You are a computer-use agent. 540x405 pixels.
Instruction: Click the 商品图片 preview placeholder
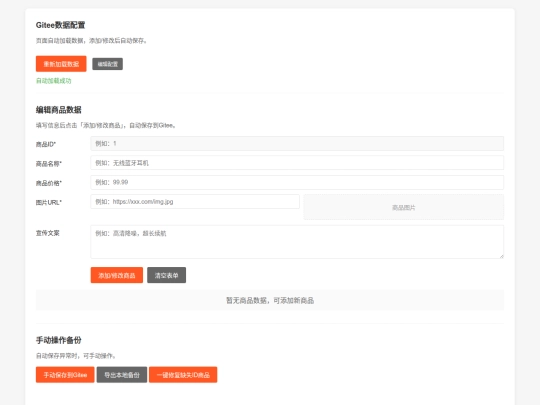pos(404,207)
